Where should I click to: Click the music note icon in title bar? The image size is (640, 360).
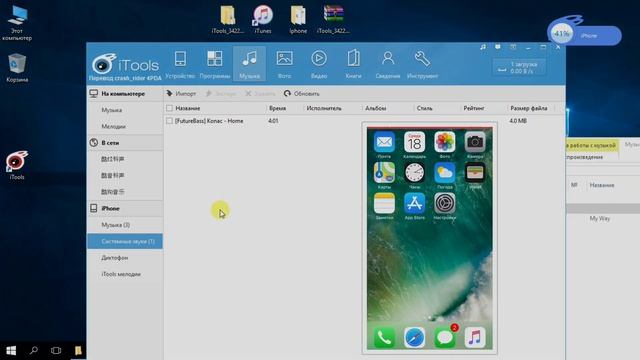point(483,47)
